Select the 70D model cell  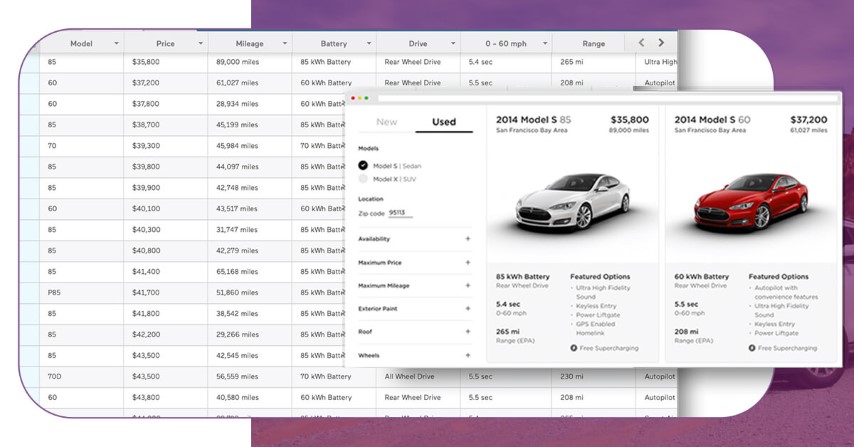coord(81,376)
